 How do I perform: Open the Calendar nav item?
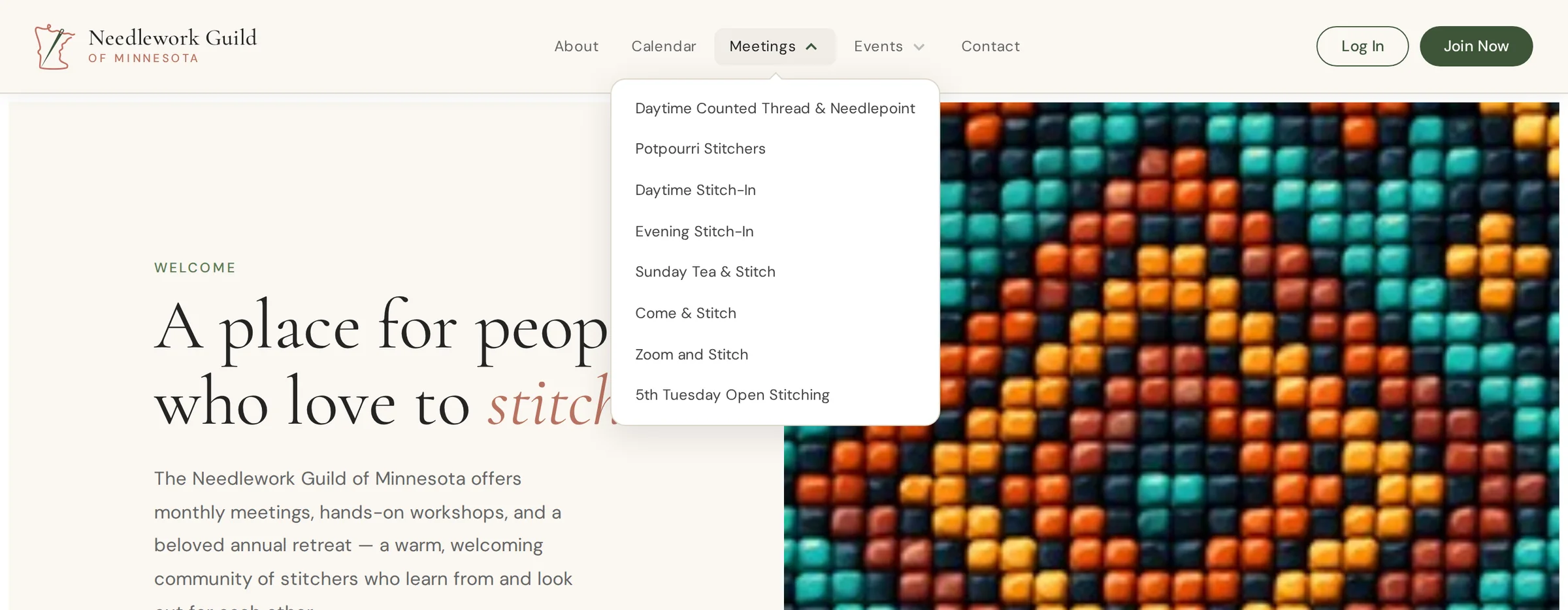pos(664,46)
